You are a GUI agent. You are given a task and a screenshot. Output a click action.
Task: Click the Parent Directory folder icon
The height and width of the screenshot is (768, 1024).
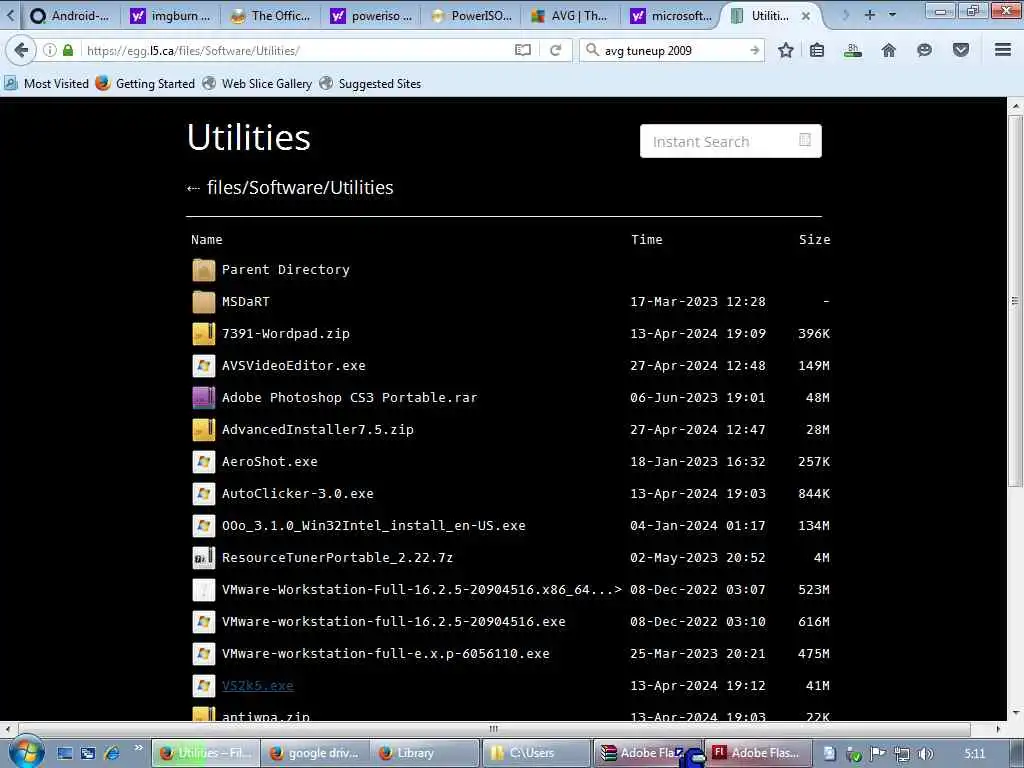coord(204,270)
